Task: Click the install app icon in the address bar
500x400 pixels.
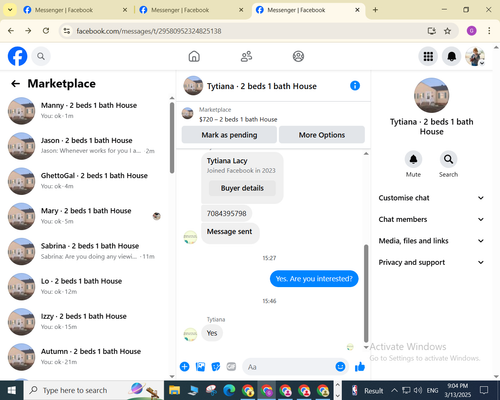Action: [x=432, y=31]
